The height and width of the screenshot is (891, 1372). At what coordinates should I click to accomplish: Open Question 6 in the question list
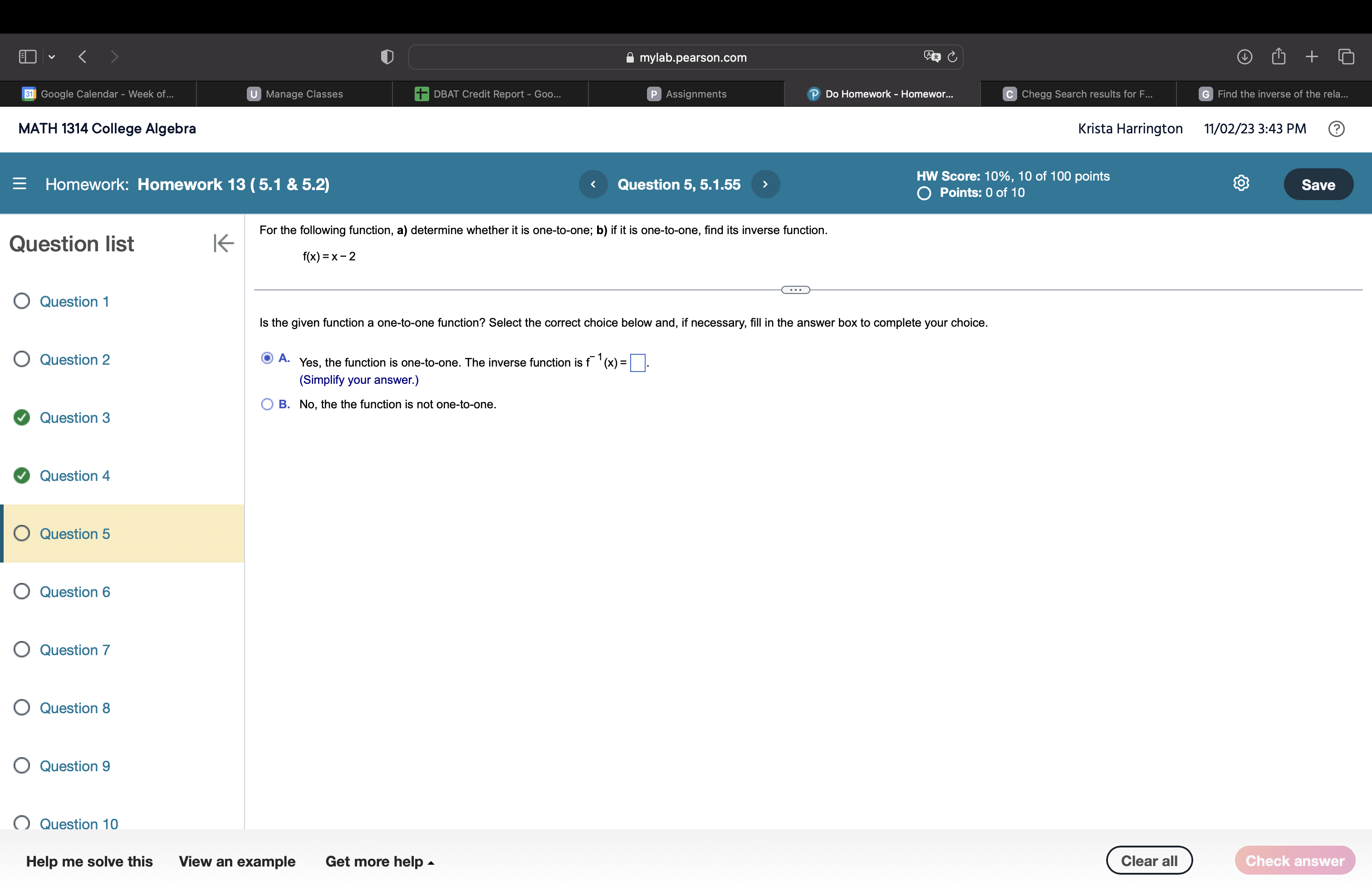point(74,592)
